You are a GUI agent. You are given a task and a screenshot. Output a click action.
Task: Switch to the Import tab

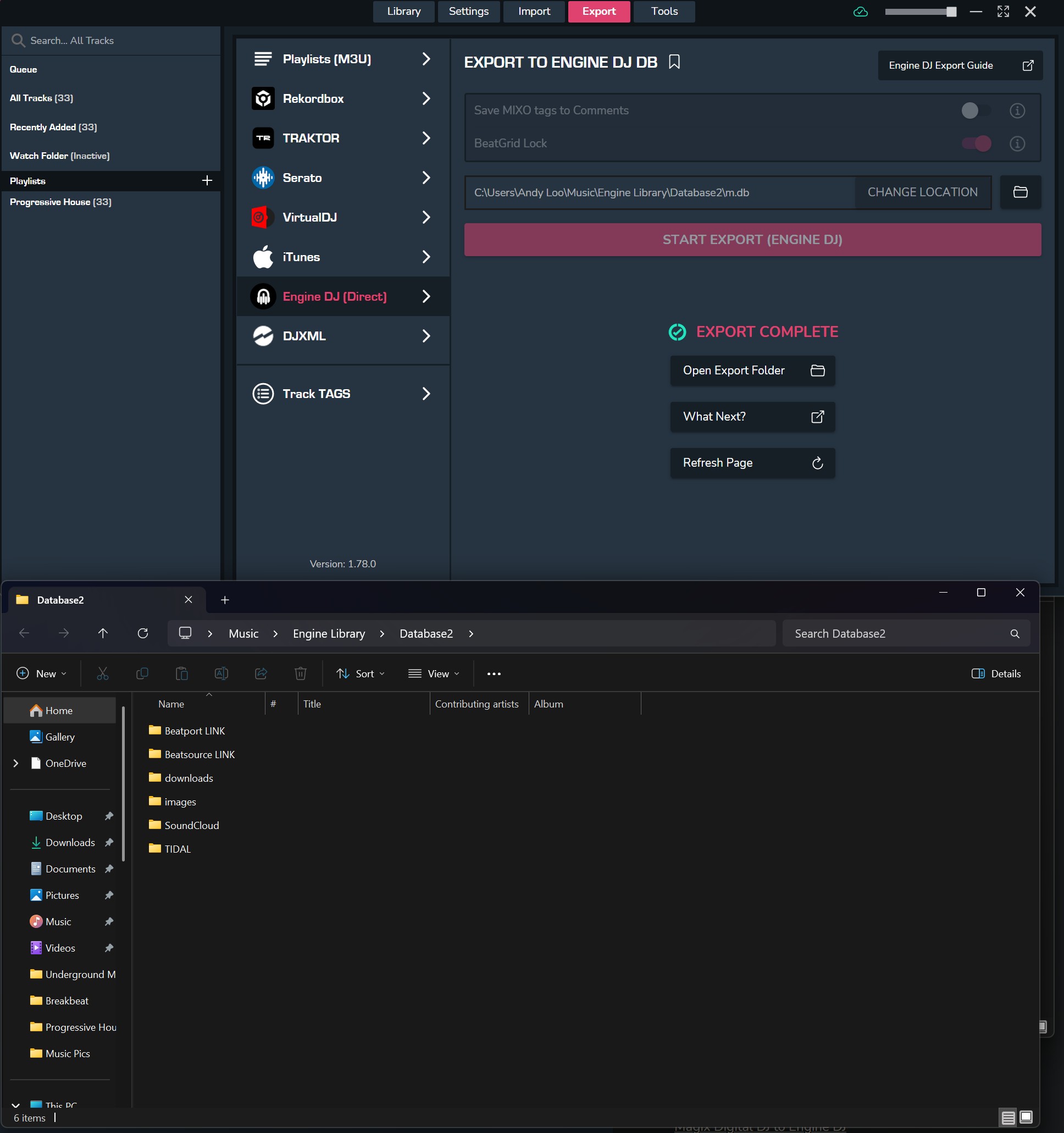click(534, 12)
